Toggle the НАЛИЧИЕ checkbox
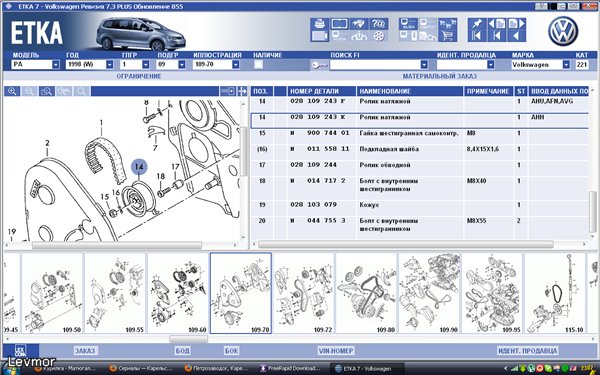This screenshot has height=375, width=600. 259,65
